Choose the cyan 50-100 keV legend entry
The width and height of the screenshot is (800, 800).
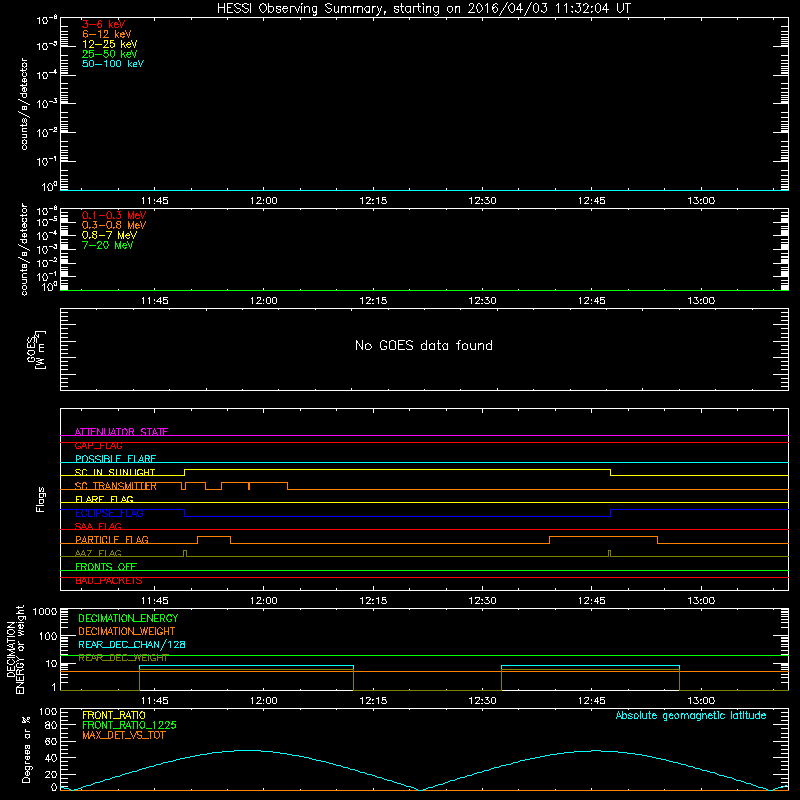pyautogui.click(x=113, y=64)
